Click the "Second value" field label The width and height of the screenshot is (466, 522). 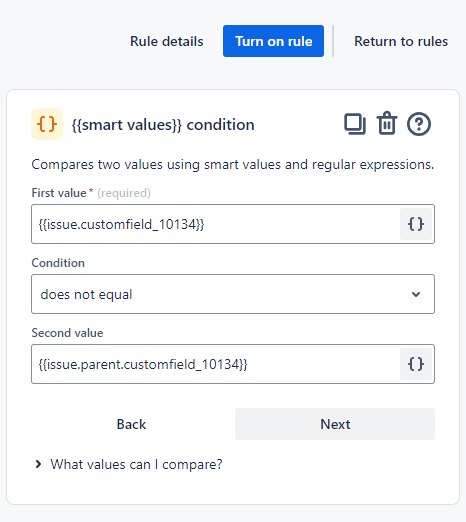(x=67, y=333)
